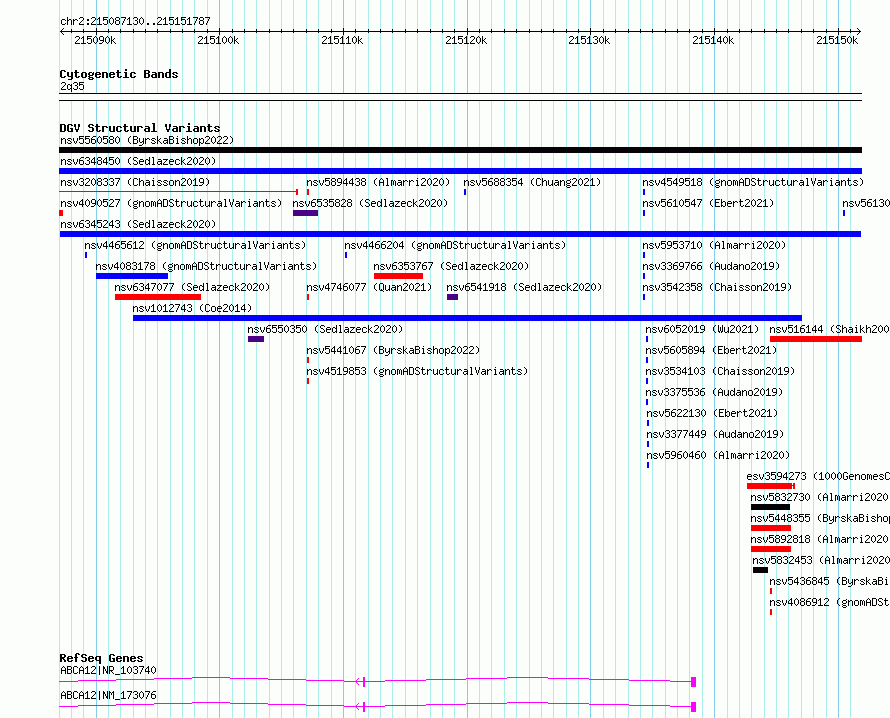The width and height of the screenshot is (890, 718).
Task: Click the Cytogenetic Bands track title
Action: point(119,74)
